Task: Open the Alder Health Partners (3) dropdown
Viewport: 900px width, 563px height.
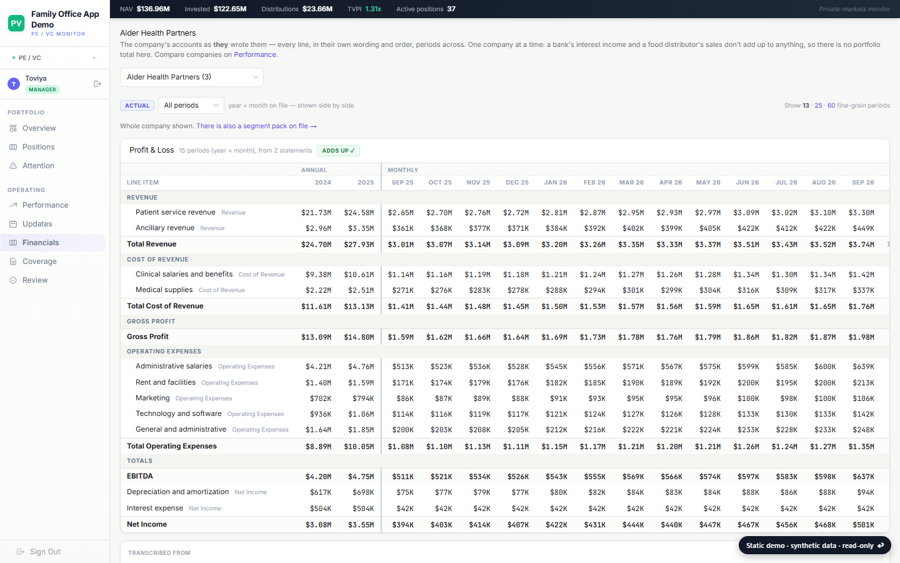Action: pyautogui.click(x=192, y=77)
